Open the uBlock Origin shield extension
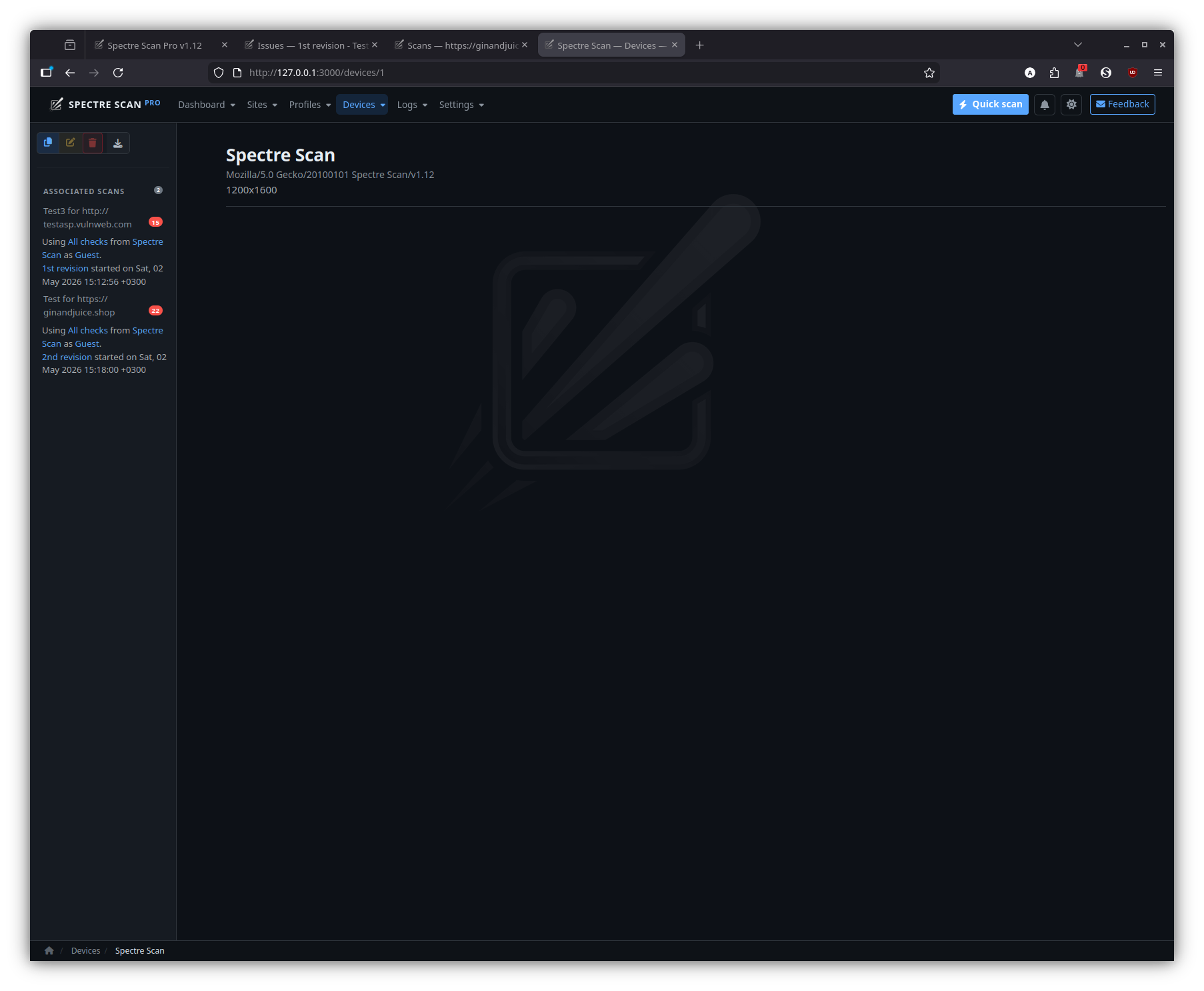 (x=1132, y=73)
